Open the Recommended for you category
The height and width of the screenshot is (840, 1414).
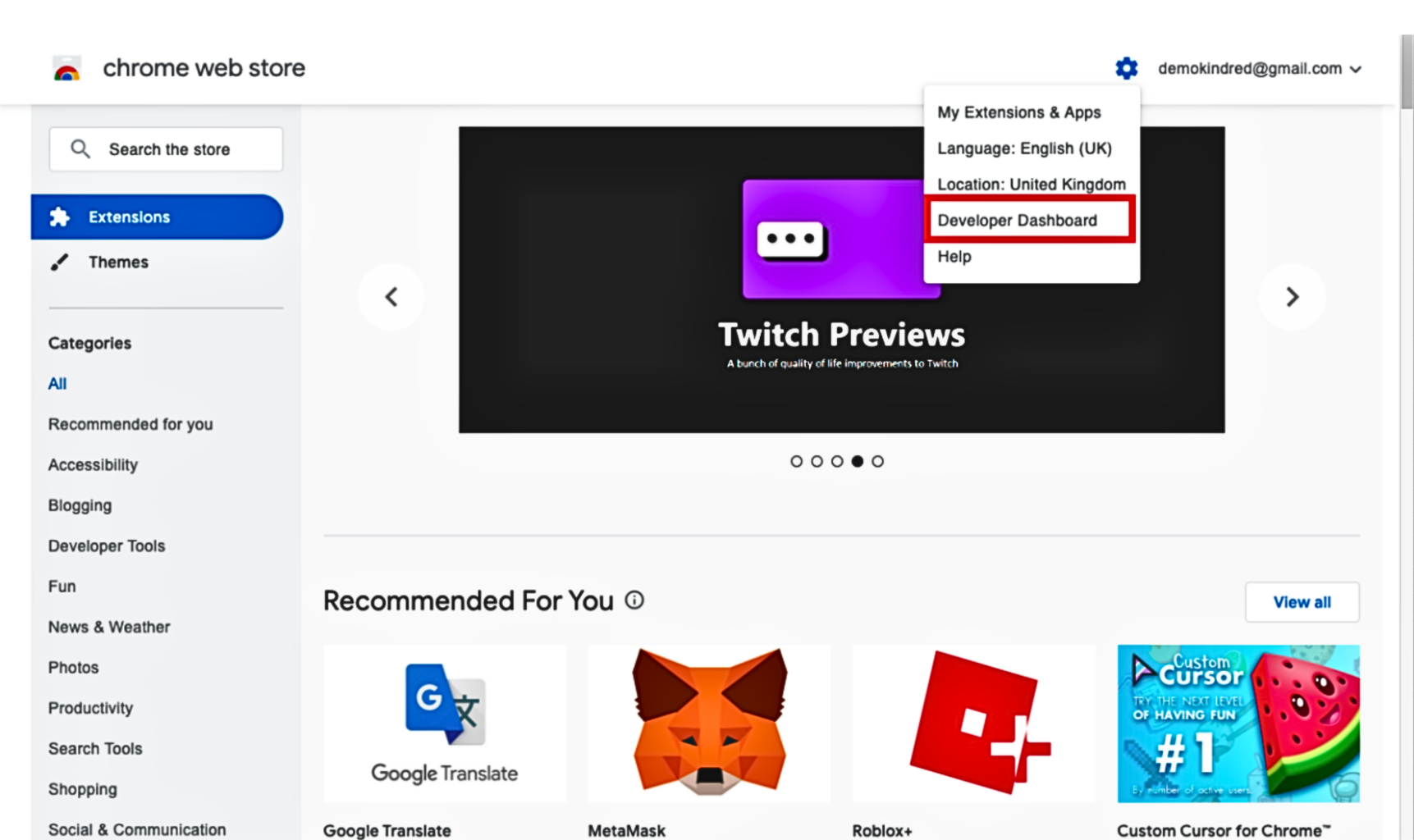click(130, 424)
